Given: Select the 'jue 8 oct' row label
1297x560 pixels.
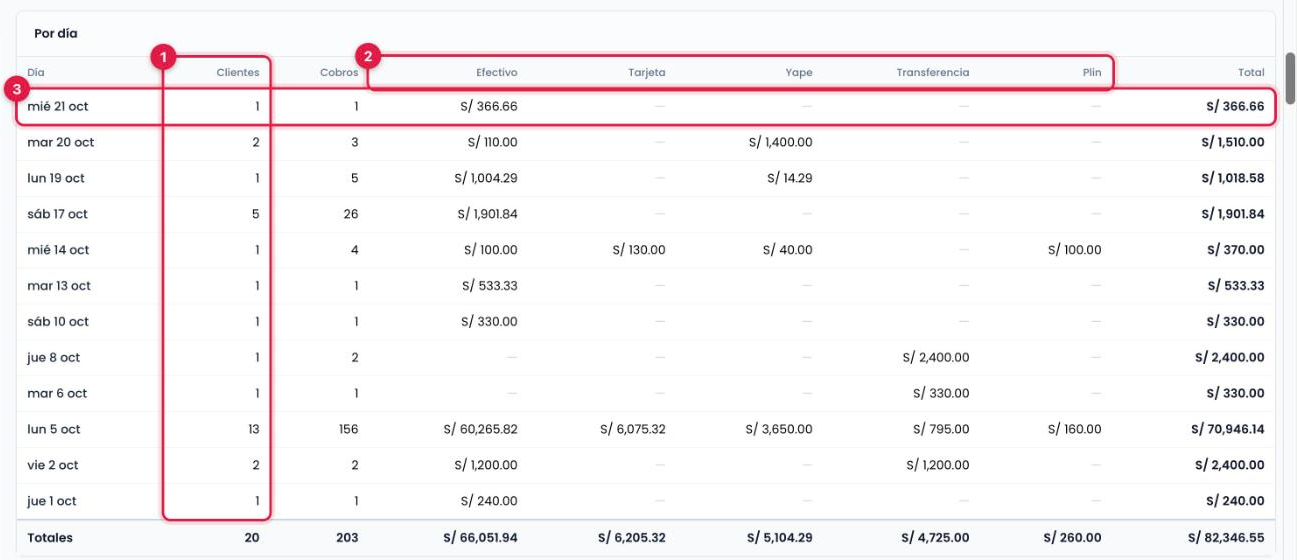Looking at the screenshot, I should (54, 358).
